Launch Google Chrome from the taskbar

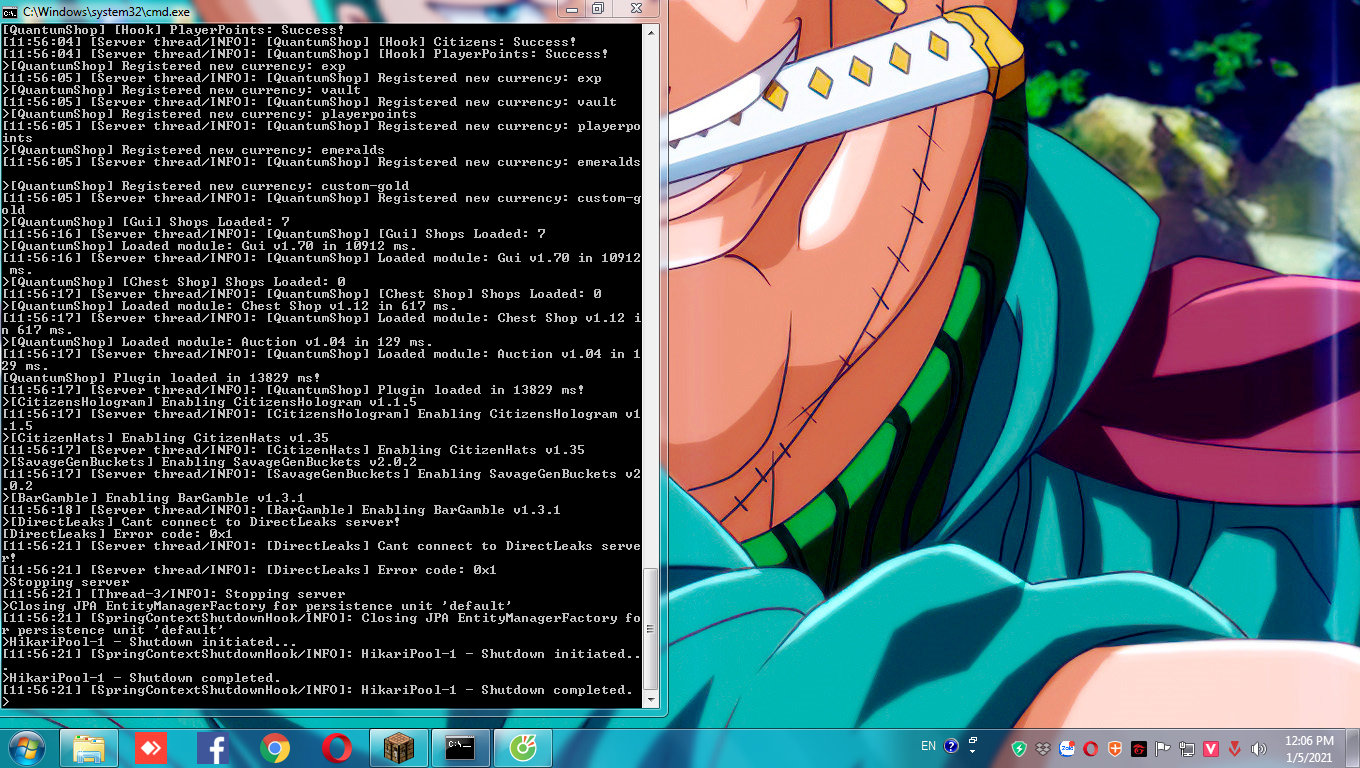pyautogui.click(x=275, y=748)
